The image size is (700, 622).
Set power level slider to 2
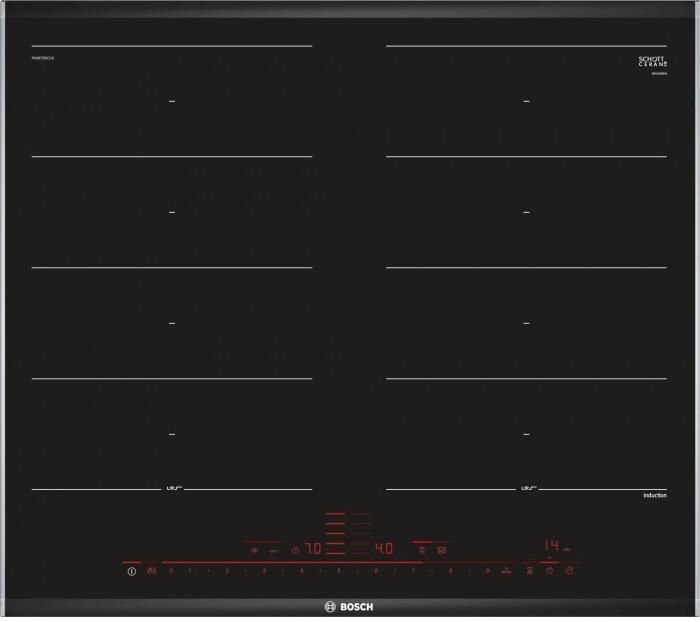tap(227, 571)
